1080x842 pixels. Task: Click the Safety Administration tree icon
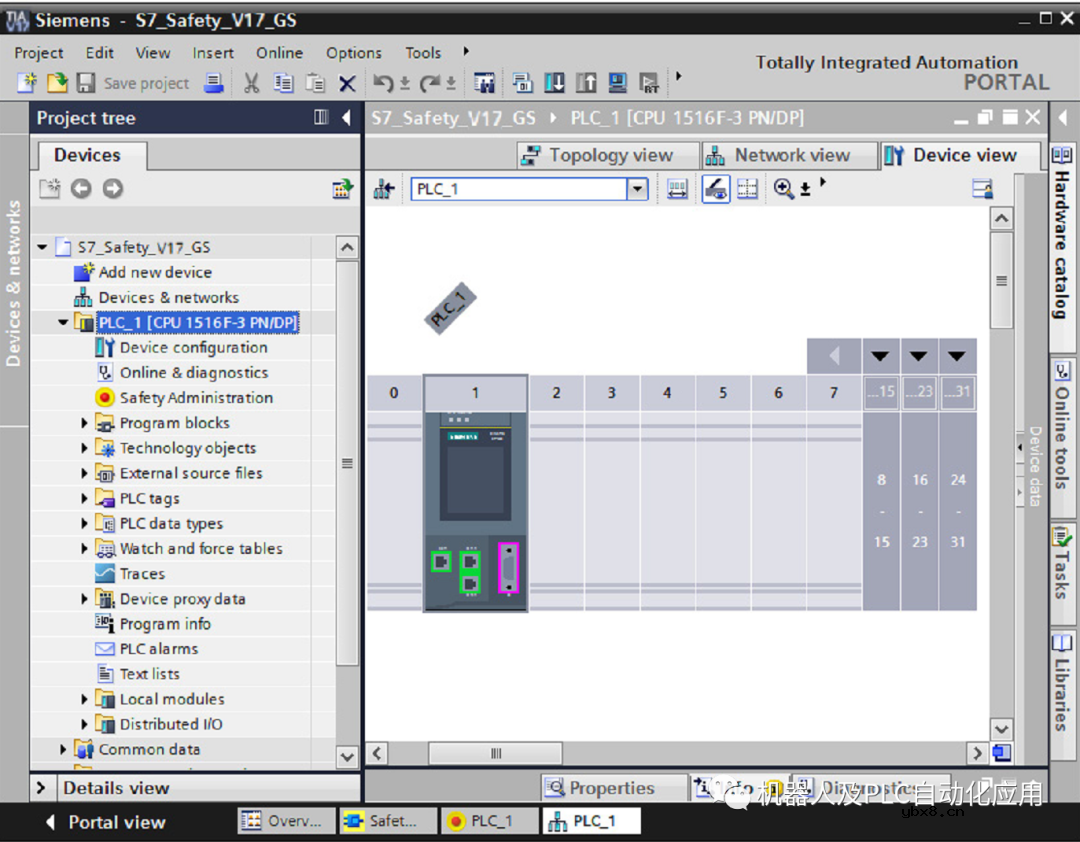point(105,398)
